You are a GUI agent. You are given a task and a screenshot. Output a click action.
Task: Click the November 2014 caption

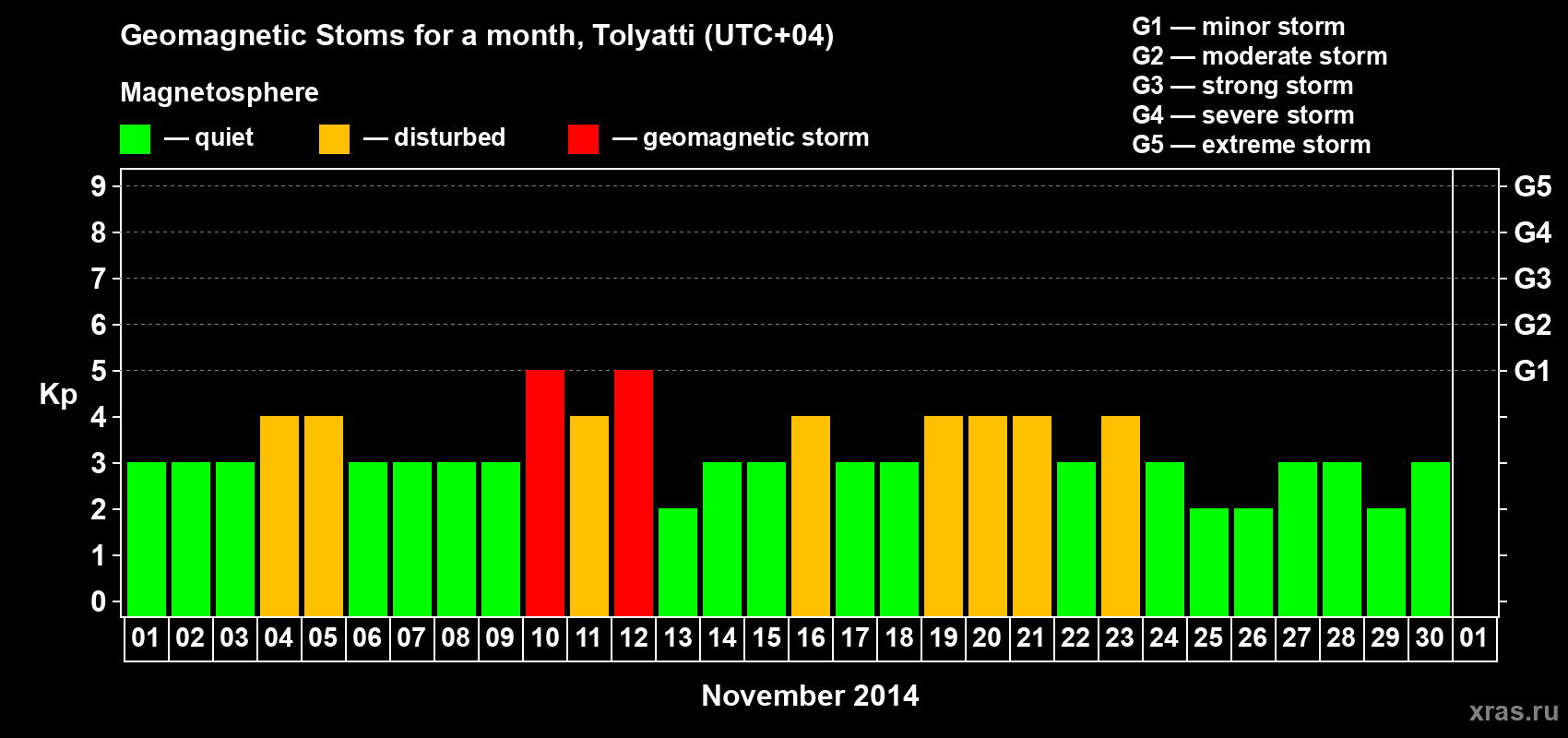click(x=810, y=696)
